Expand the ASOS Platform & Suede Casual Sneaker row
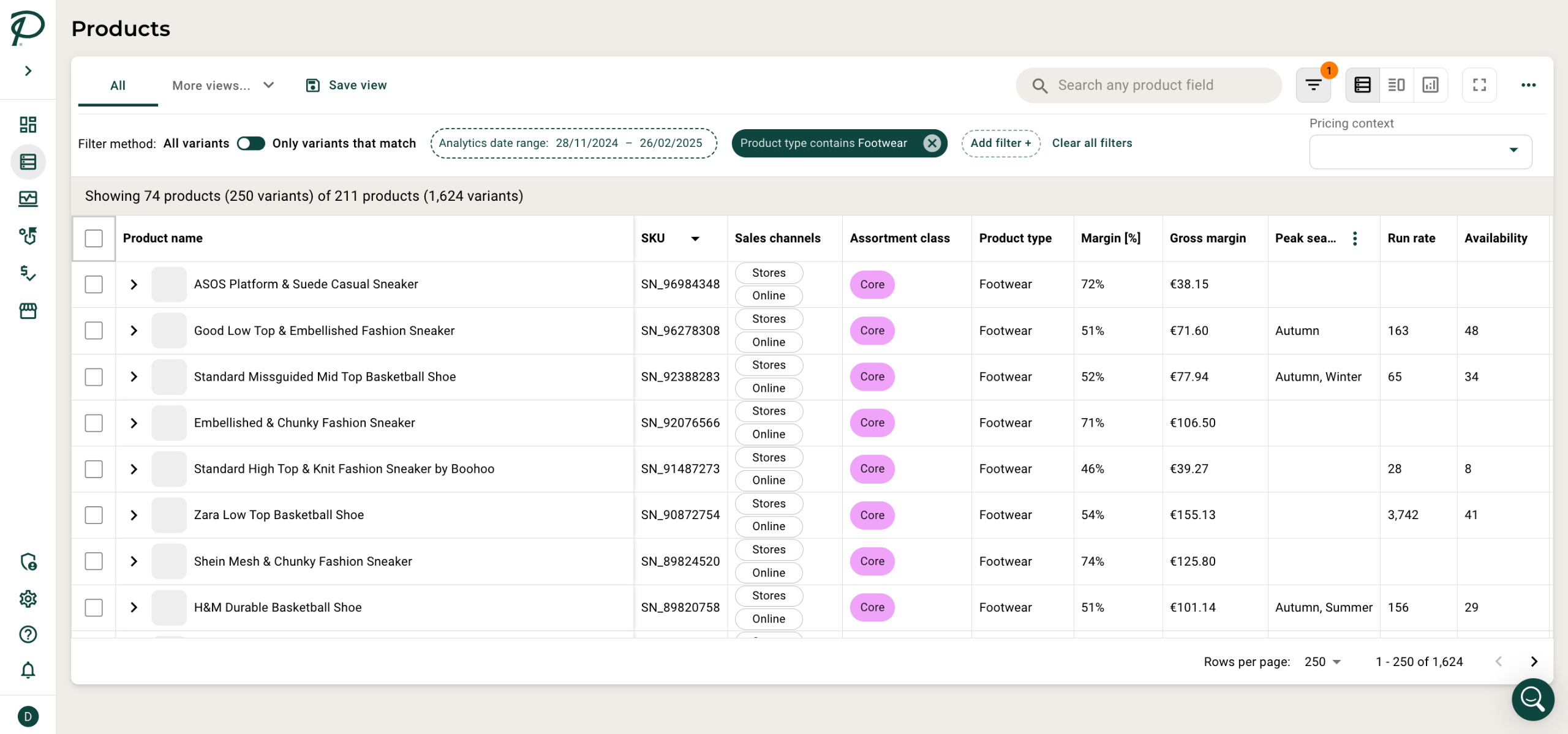This screenshot has width=1568, height=734. 134,285
